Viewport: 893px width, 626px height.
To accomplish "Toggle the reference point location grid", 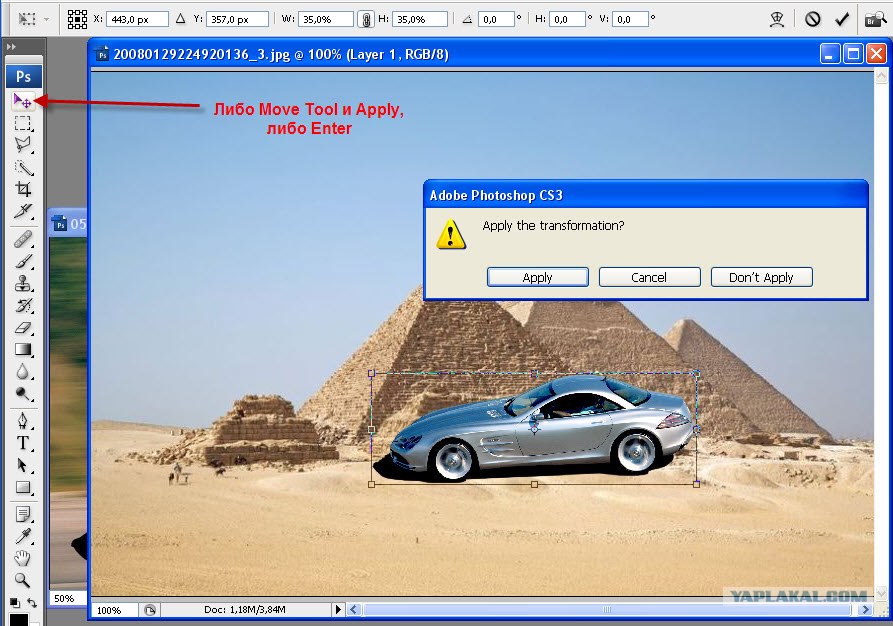I will pyautogui.click(x=77, y=19).
